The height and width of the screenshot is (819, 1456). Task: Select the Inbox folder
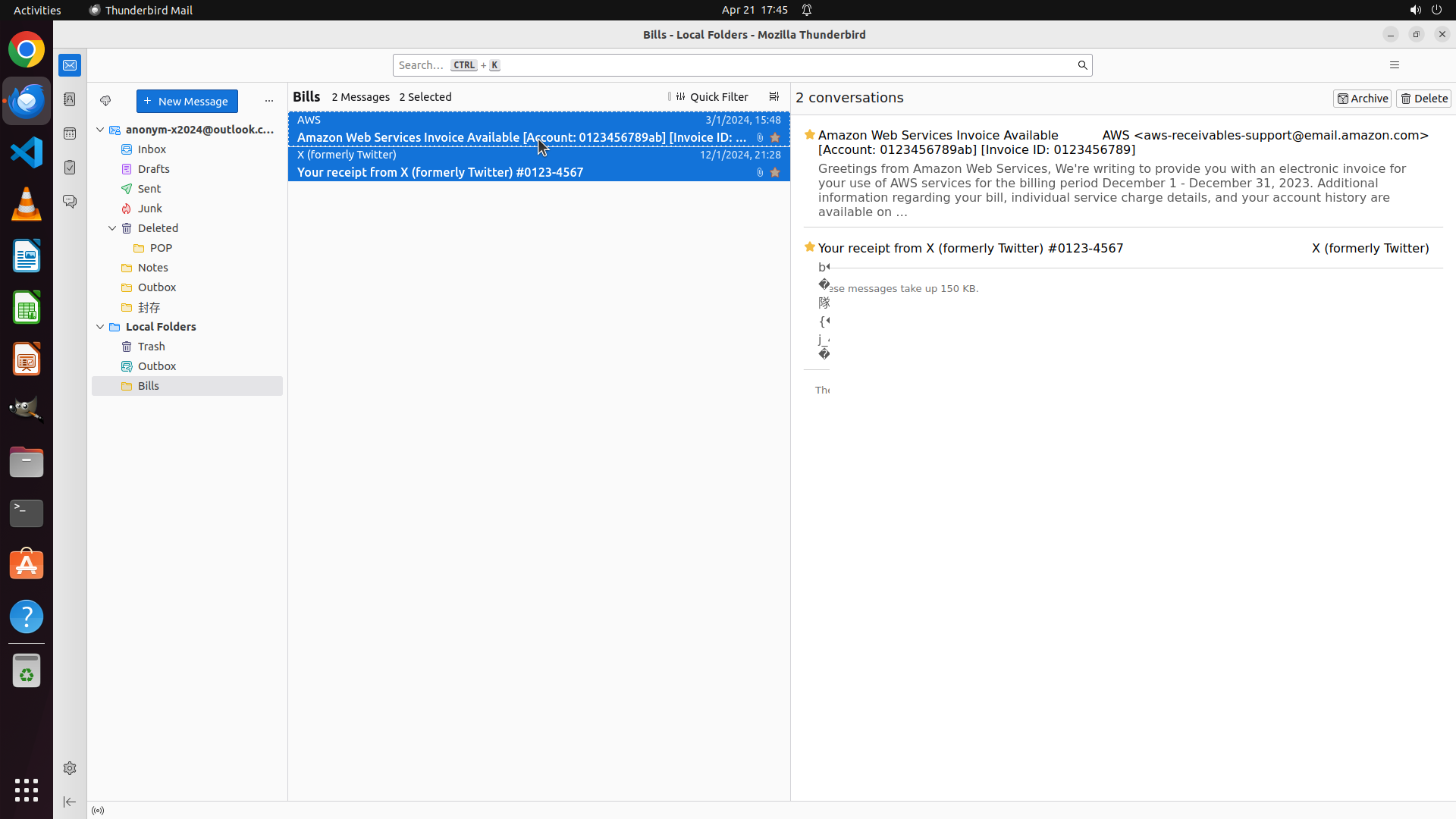[152, 149]
